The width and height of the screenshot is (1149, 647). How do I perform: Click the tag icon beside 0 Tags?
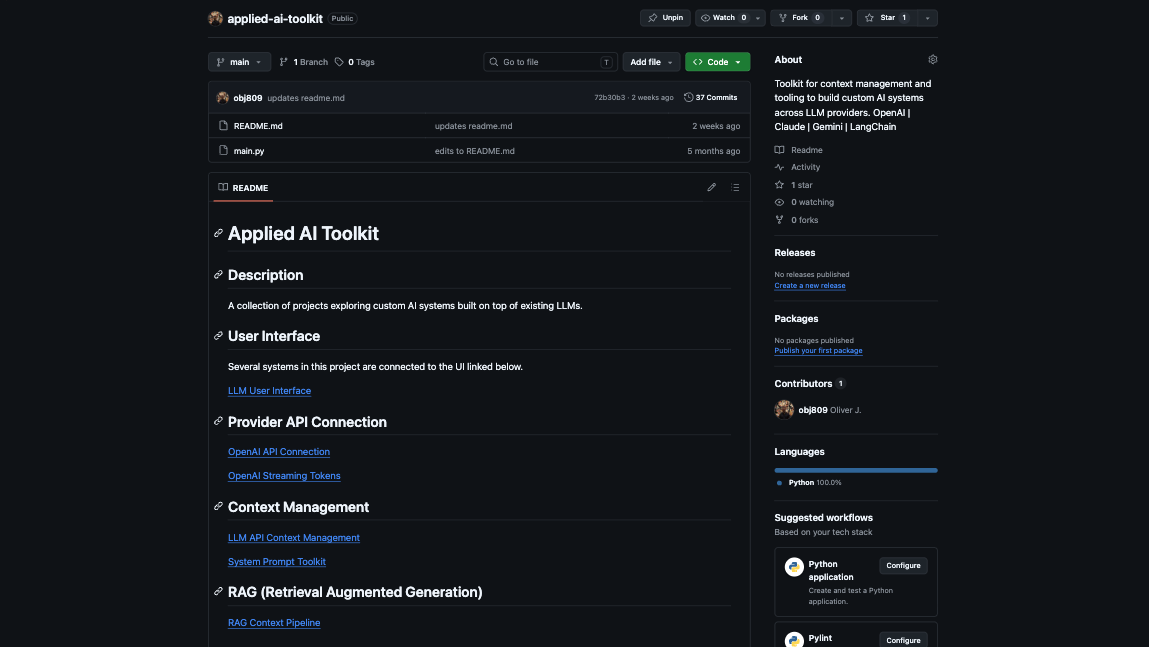point(339,62)
